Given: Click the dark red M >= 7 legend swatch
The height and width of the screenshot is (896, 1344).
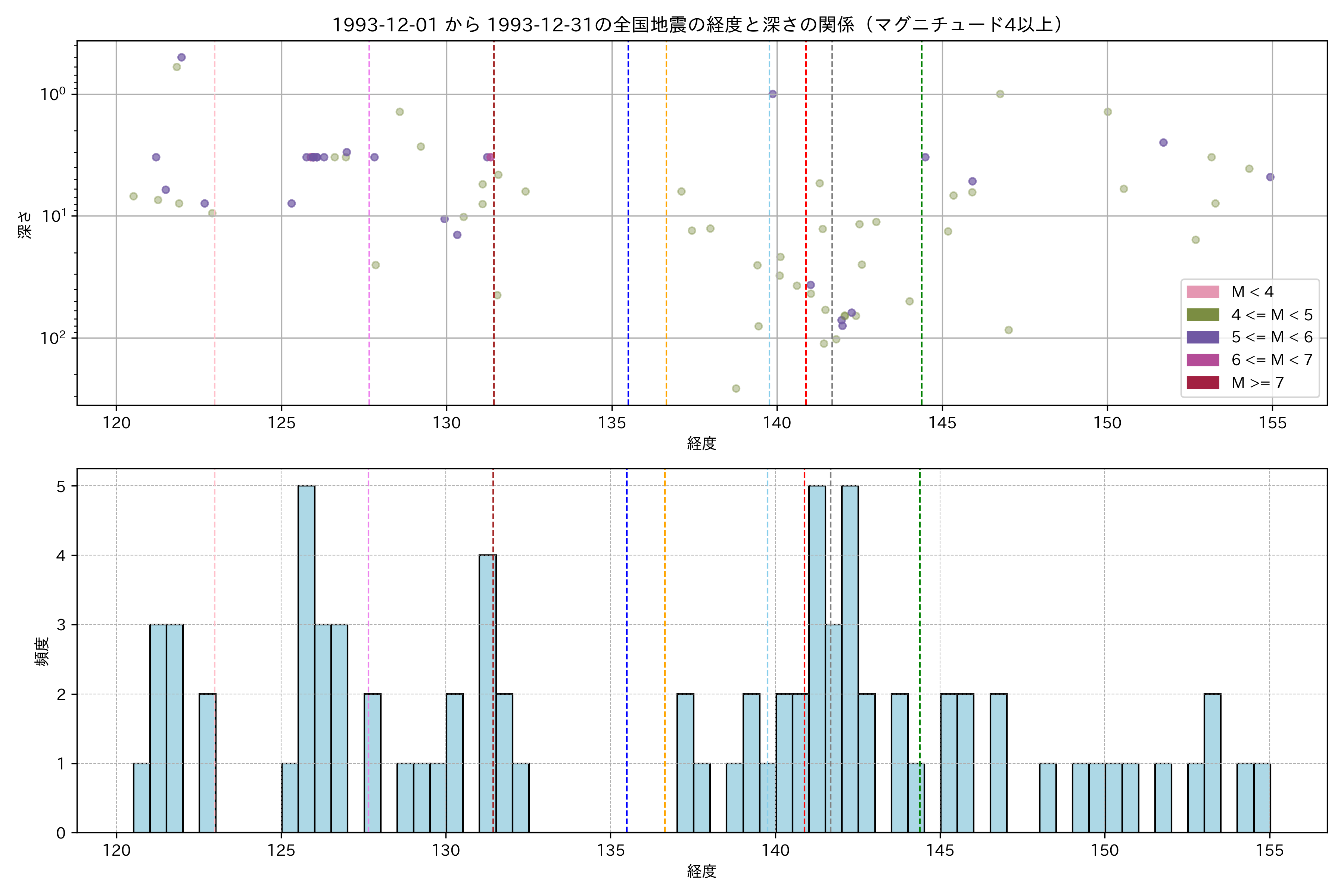Looking at the screenshot, I should coord(1202,383).
